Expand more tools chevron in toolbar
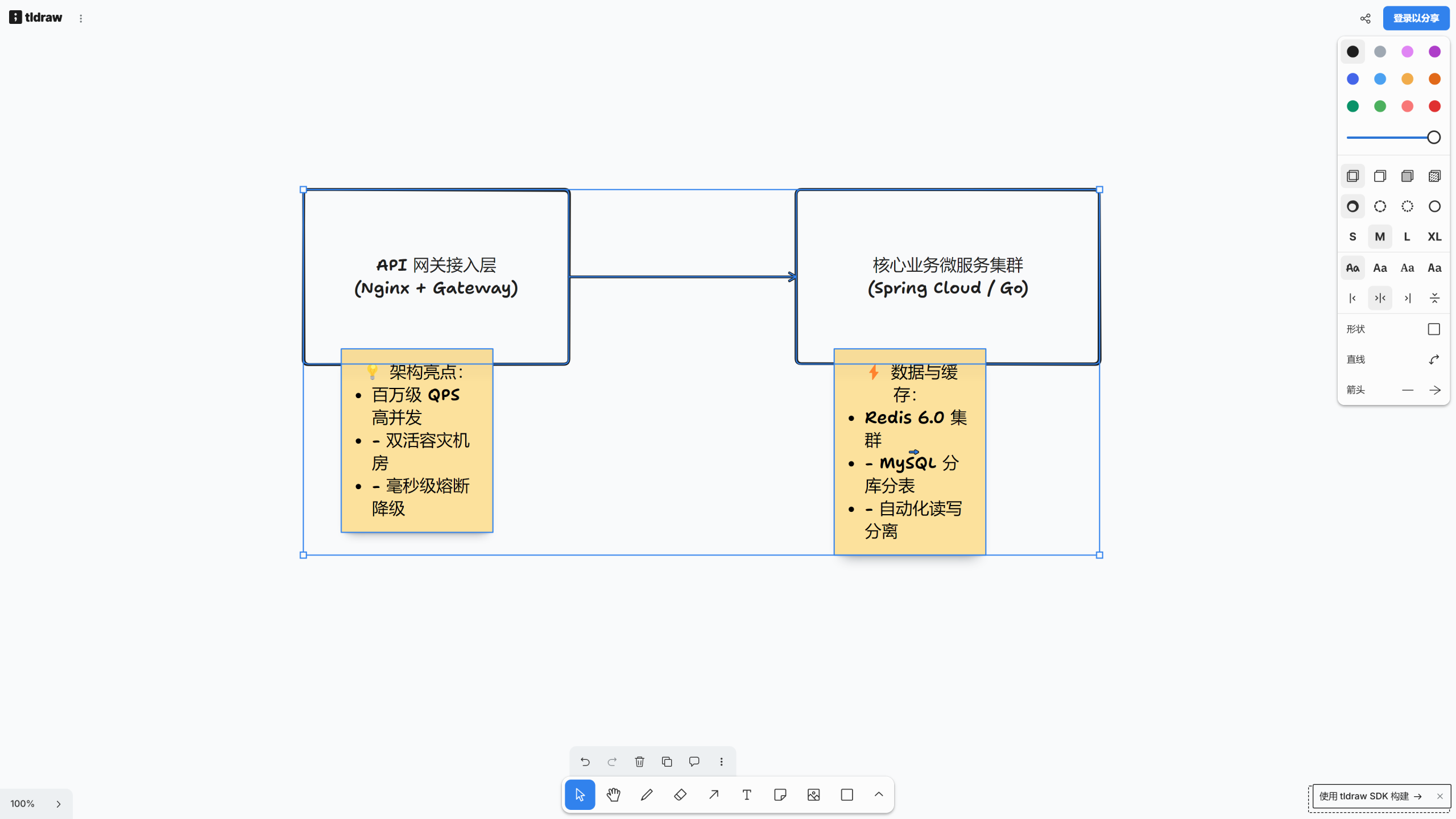The image size is (1456, 819). coord(879,795)
